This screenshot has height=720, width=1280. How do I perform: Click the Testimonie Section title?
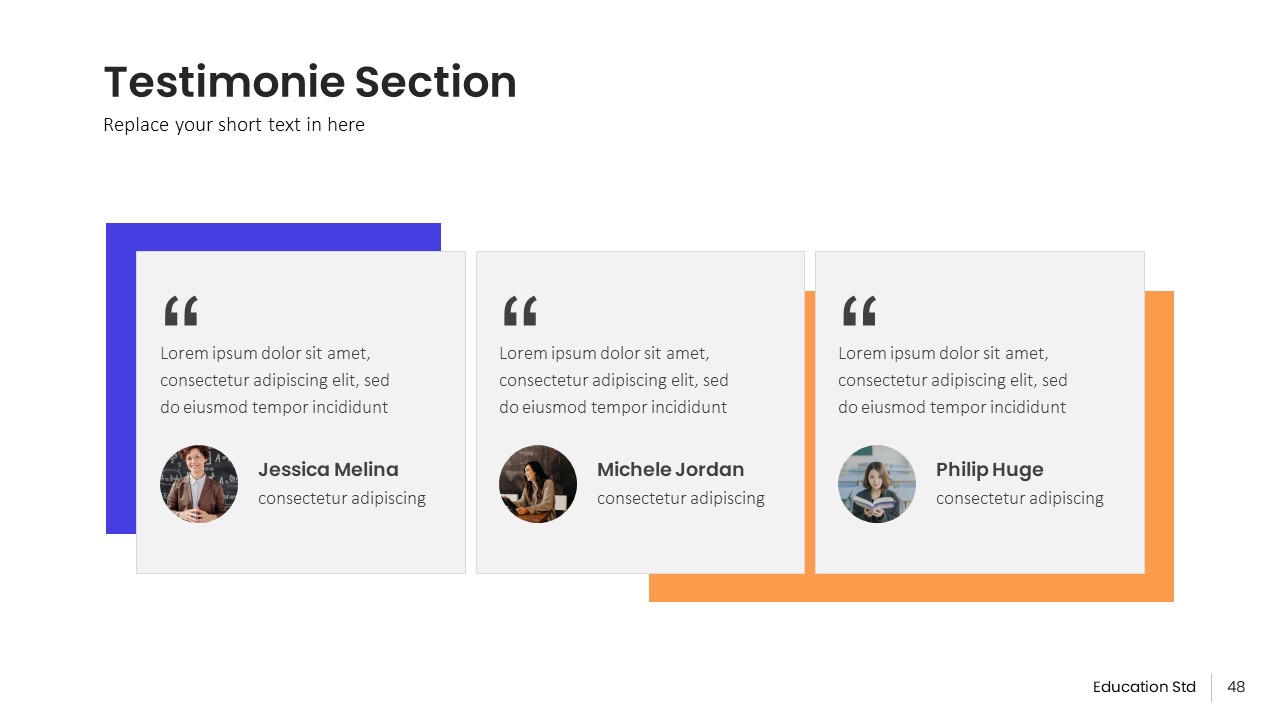point(310,82)
